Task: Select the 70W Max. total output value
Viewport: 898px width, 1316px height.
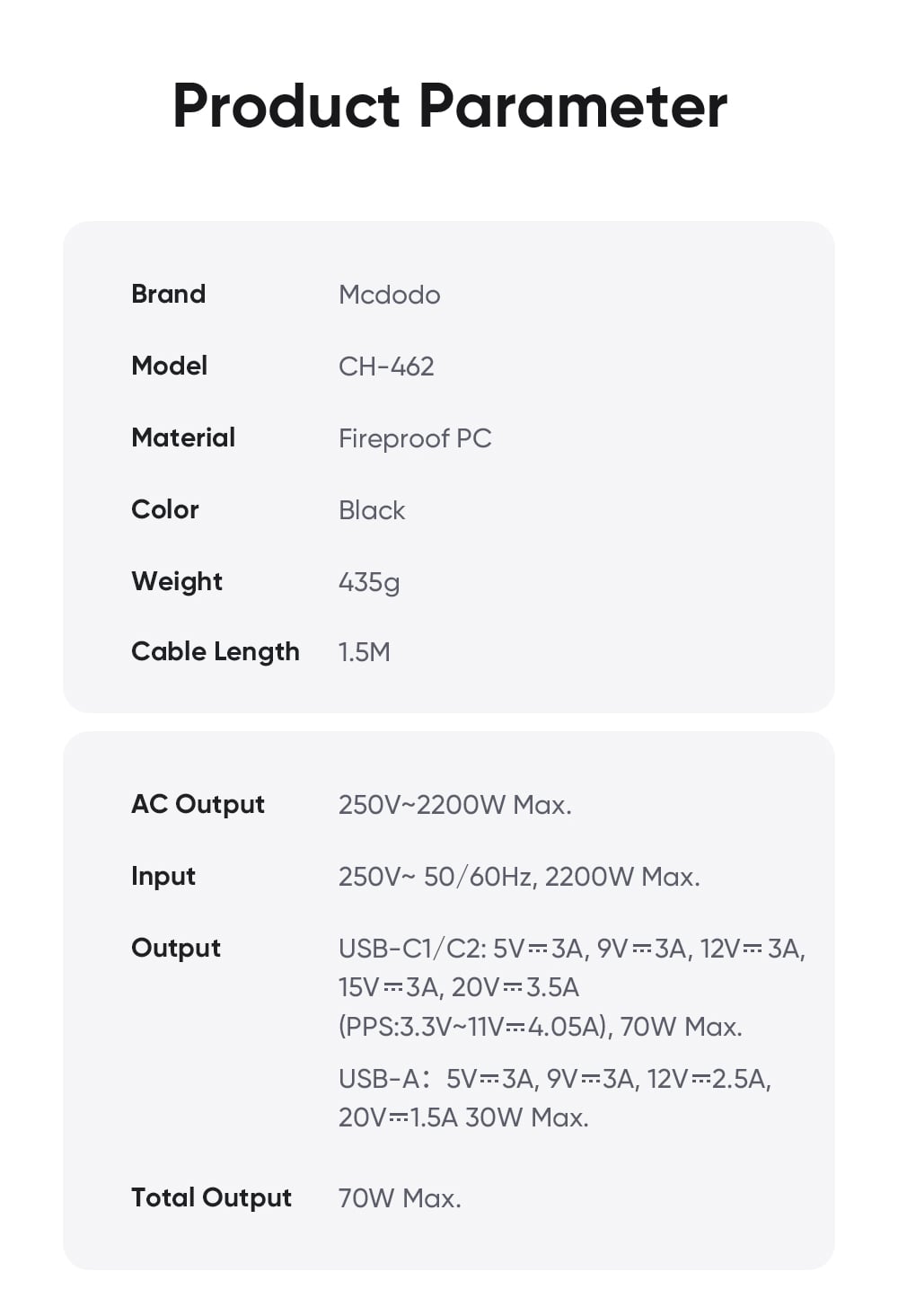Action: [400, 1198]
